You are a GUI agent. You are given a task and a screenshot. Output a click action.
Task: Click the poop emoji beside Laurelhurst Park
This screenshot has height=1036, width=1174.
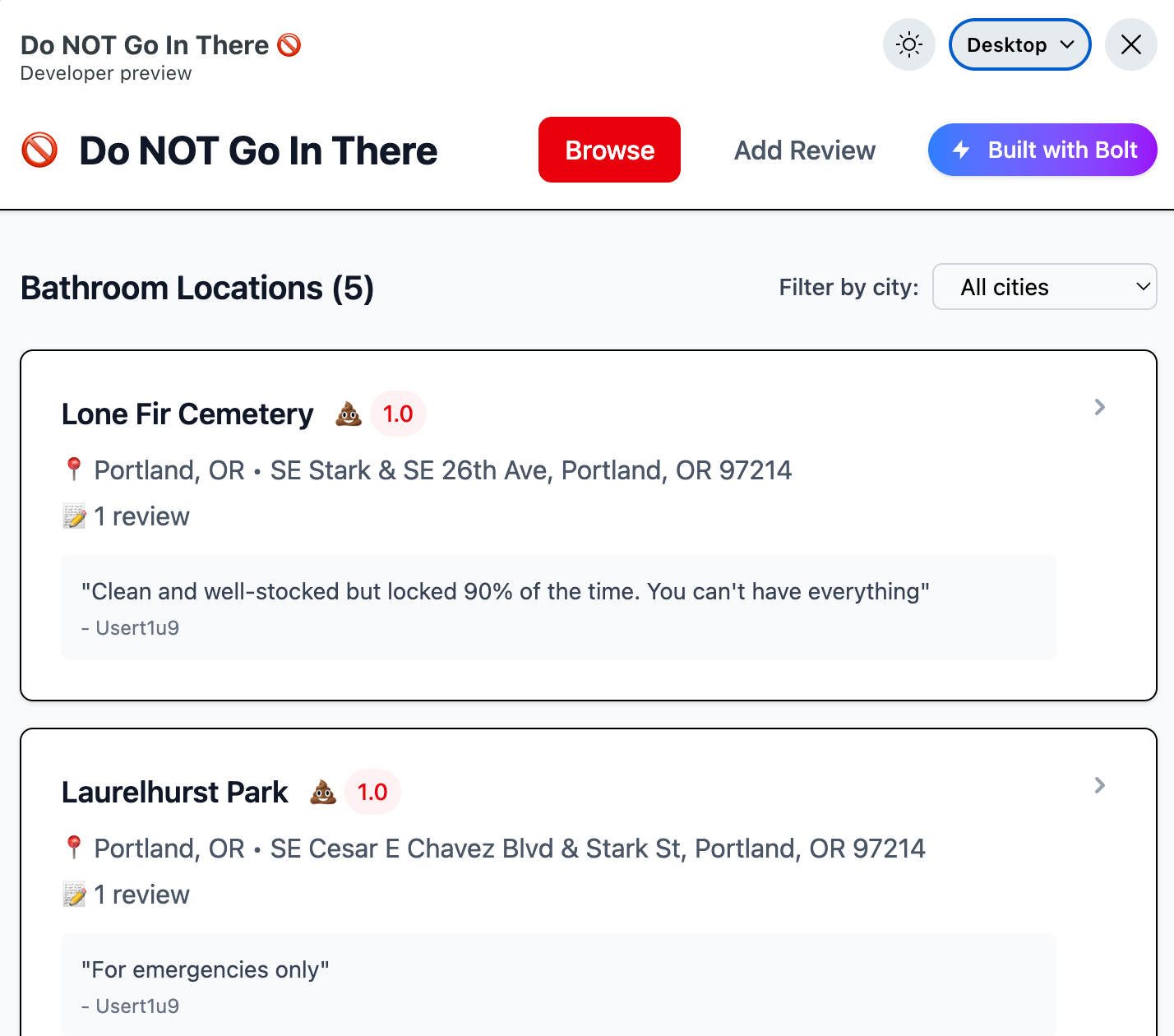[x=323, y=792]
